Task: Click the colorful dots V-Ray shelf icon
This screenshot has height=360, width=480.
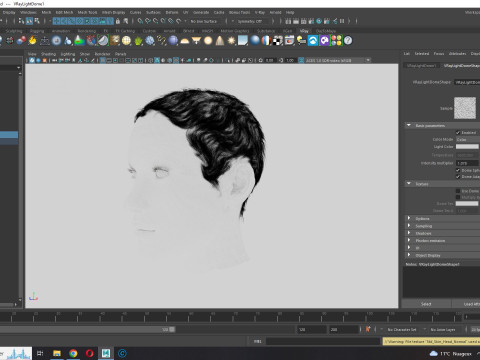Action: tap(336, 41)
